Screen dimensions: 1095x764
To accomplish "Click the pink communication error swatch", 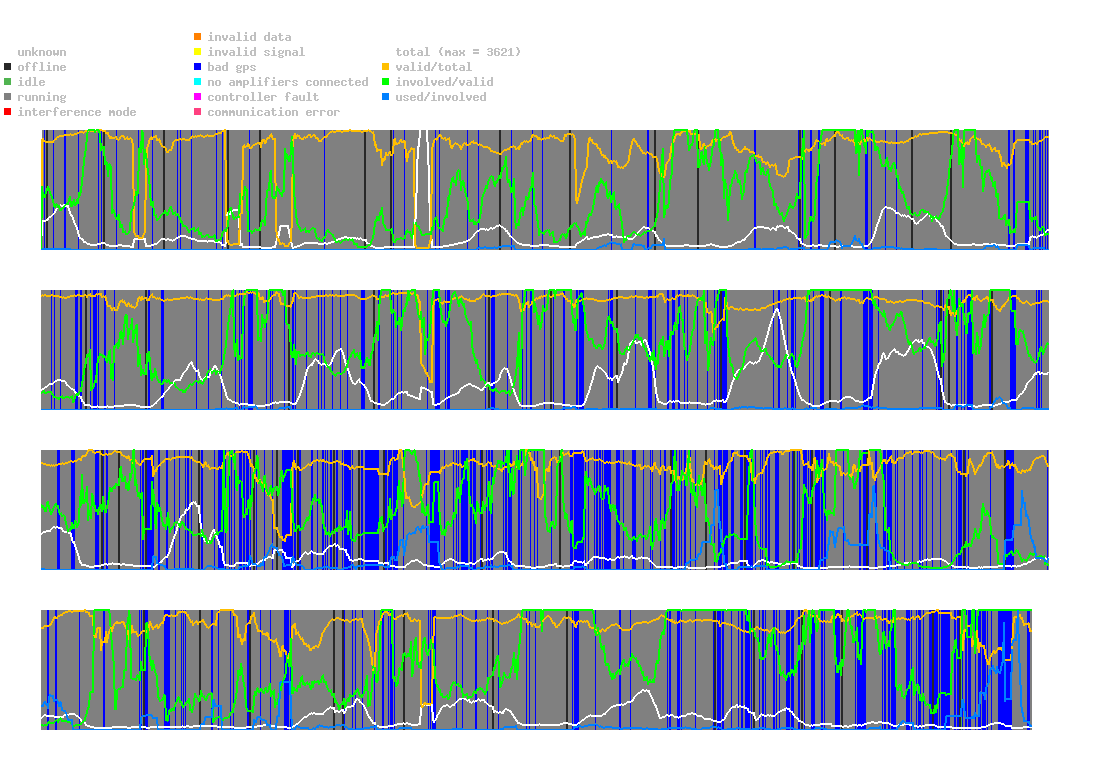I will coord(198,112).
